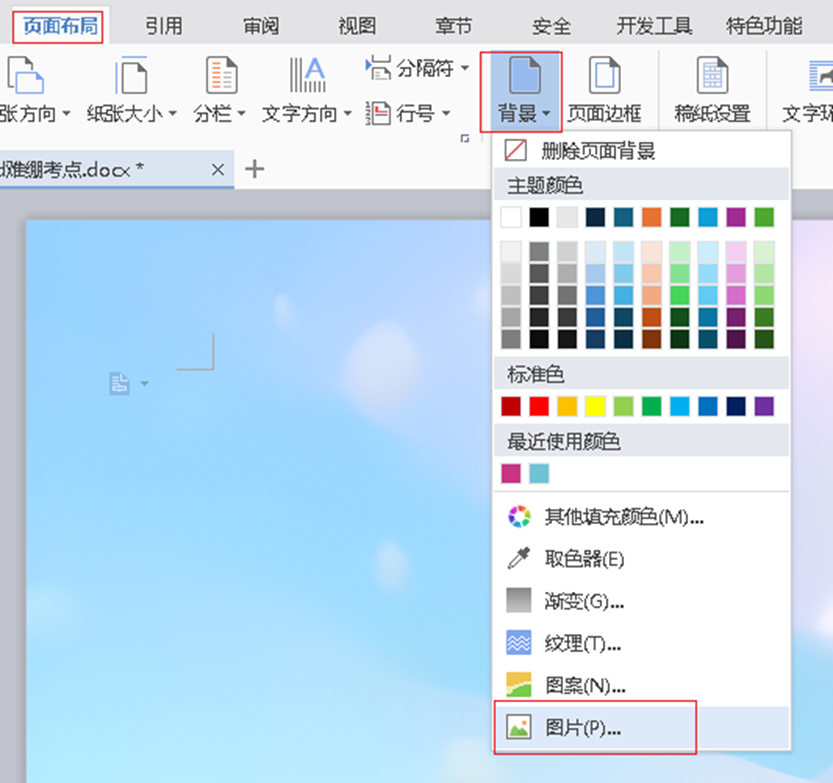The height and width of the screenshot is (783, 833).
Task: Click 删除页面背景 to remove the background
Action: tap(597, 152)
